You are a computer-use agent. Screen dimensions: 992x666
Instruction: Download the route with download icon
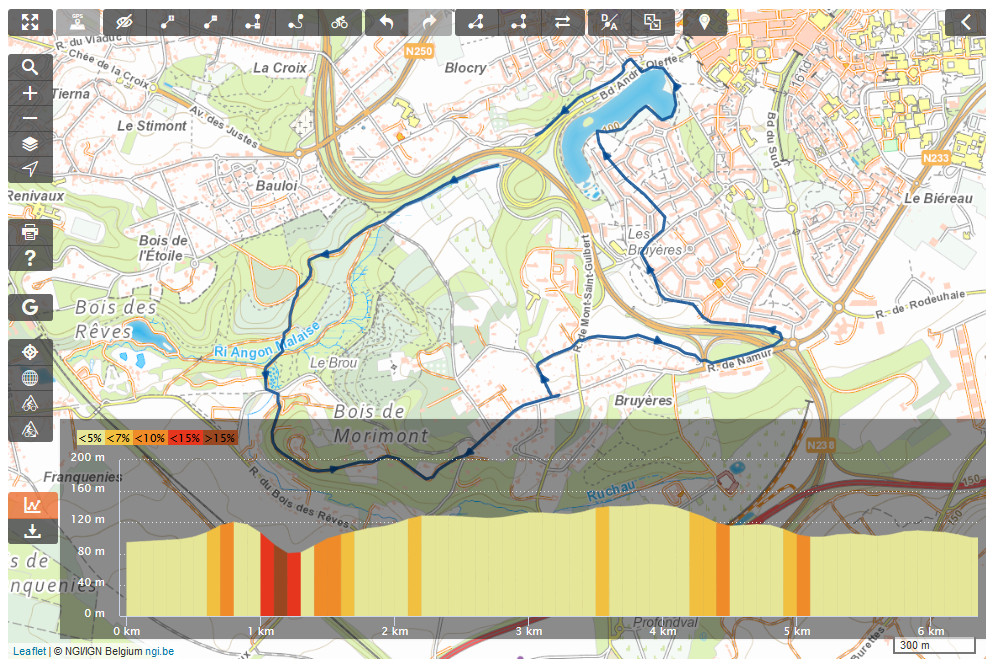(x=32, y=531)
